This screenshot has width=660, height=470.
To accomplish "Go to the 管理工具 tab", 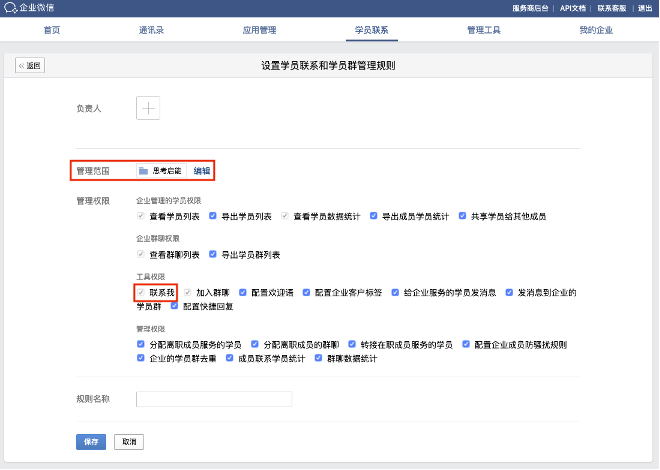I will pyautogui.click(x=483, y=31).
